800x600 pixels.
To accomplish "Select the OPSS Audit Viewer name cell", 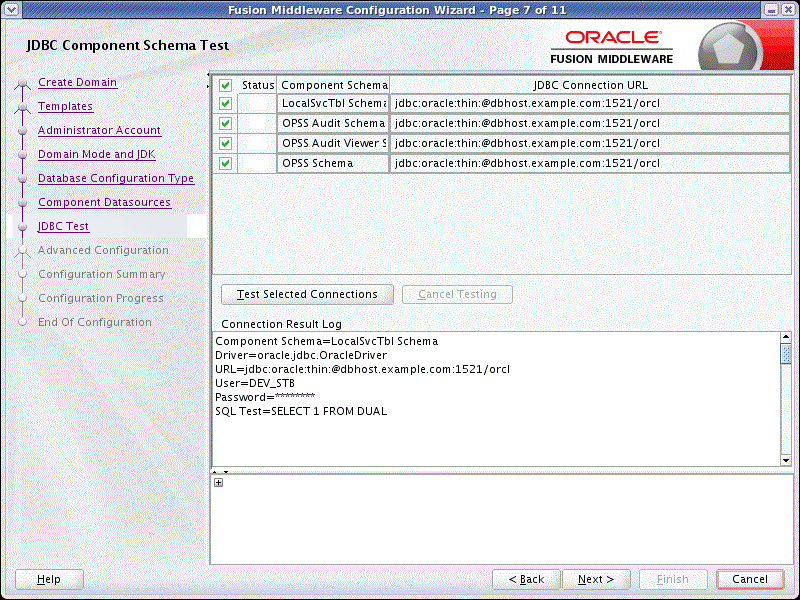I will tap(333, 143).
